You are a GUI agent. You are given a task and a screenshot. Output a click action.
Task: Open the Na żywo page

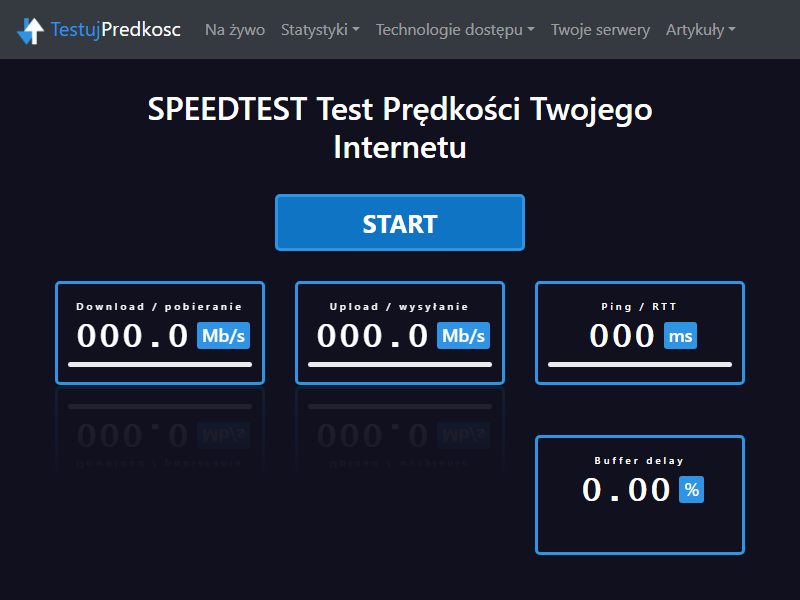tap(235, 30)
